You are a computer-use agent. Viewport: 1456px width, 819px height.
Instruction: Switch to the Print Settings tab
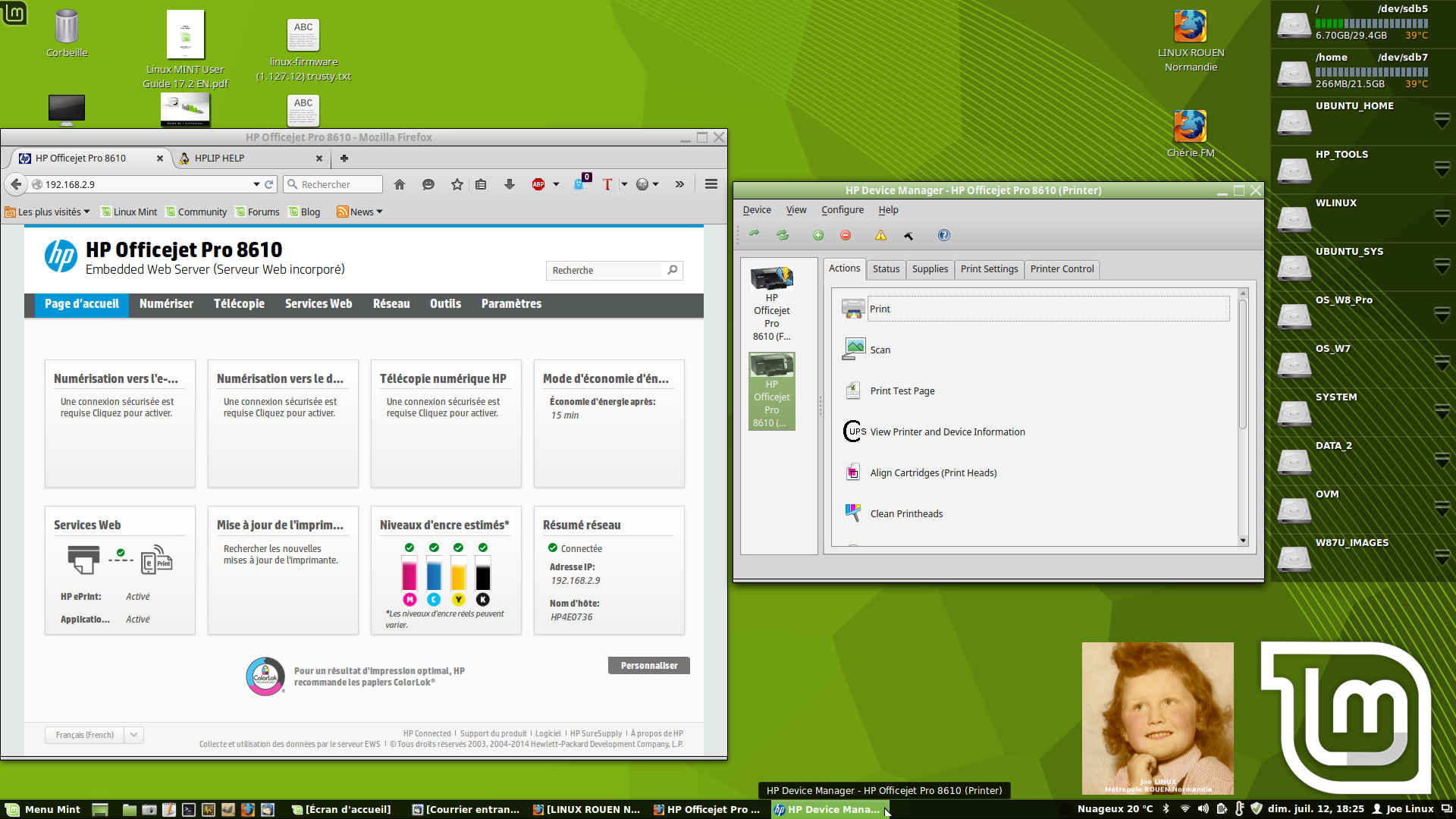click(x=989, y=269)
